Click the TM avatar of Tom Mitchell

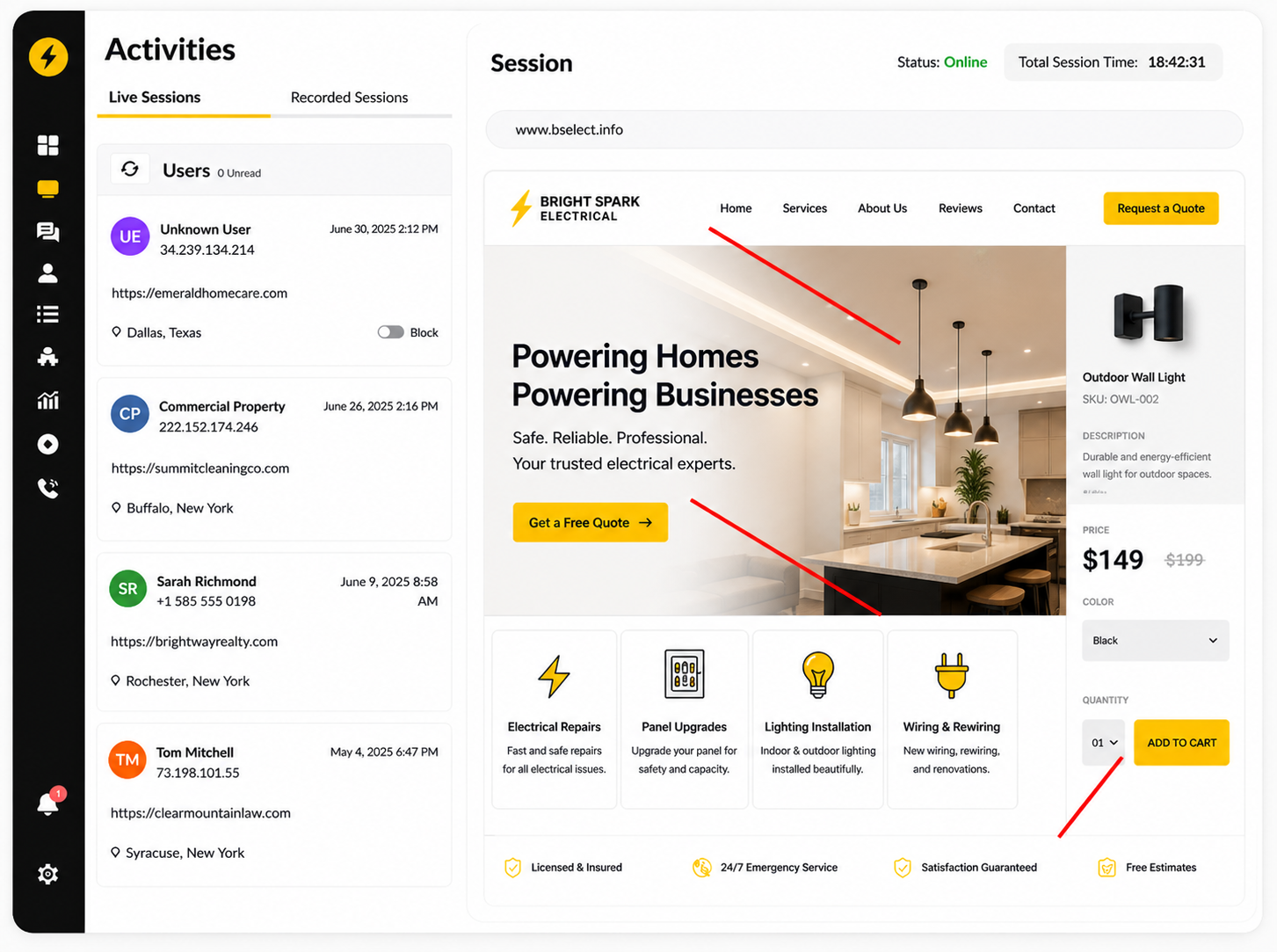(x=127, y=760)
